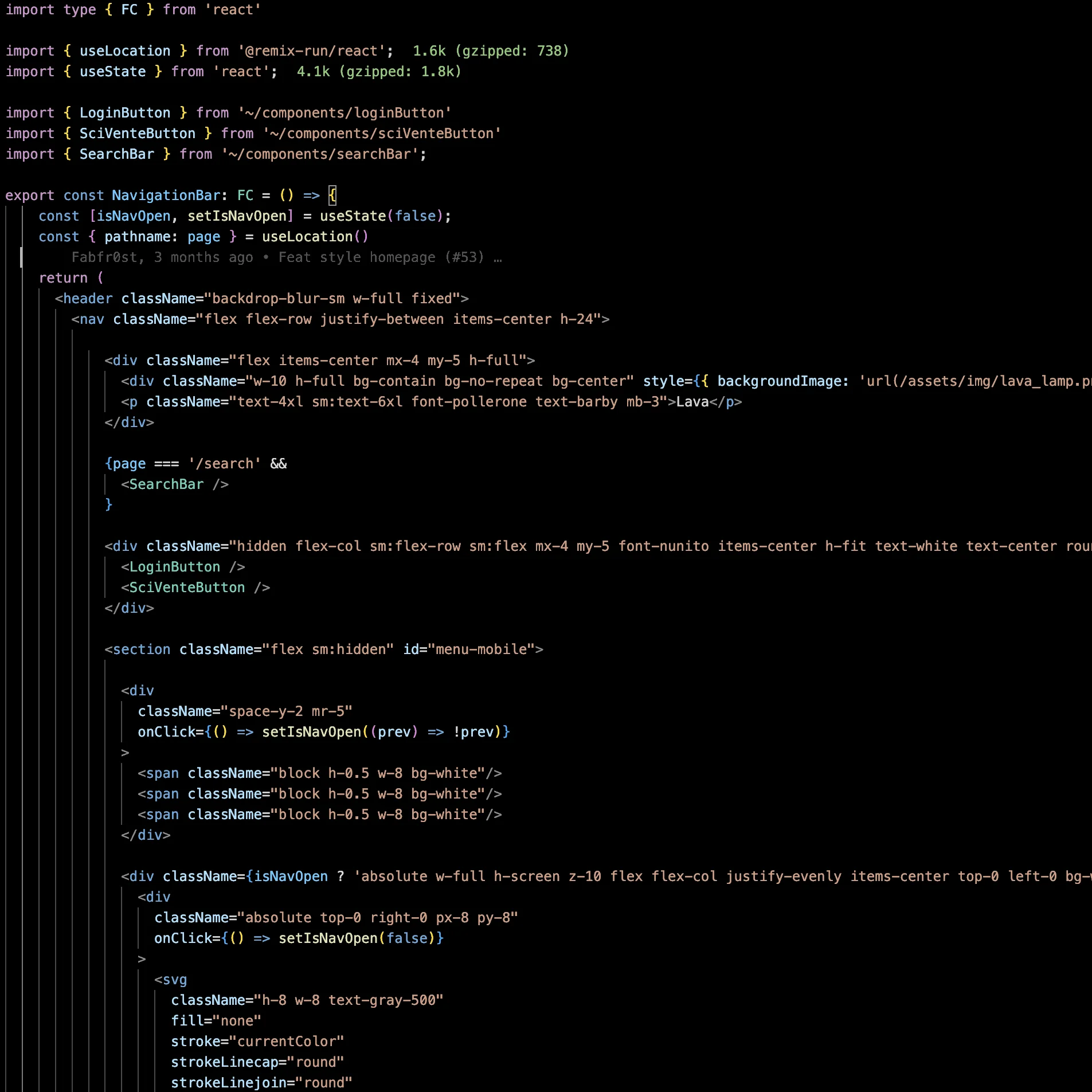Click the '!prev' expression in onClick
Viewport: 1092px width, 1092px height.
coord(473,732)
